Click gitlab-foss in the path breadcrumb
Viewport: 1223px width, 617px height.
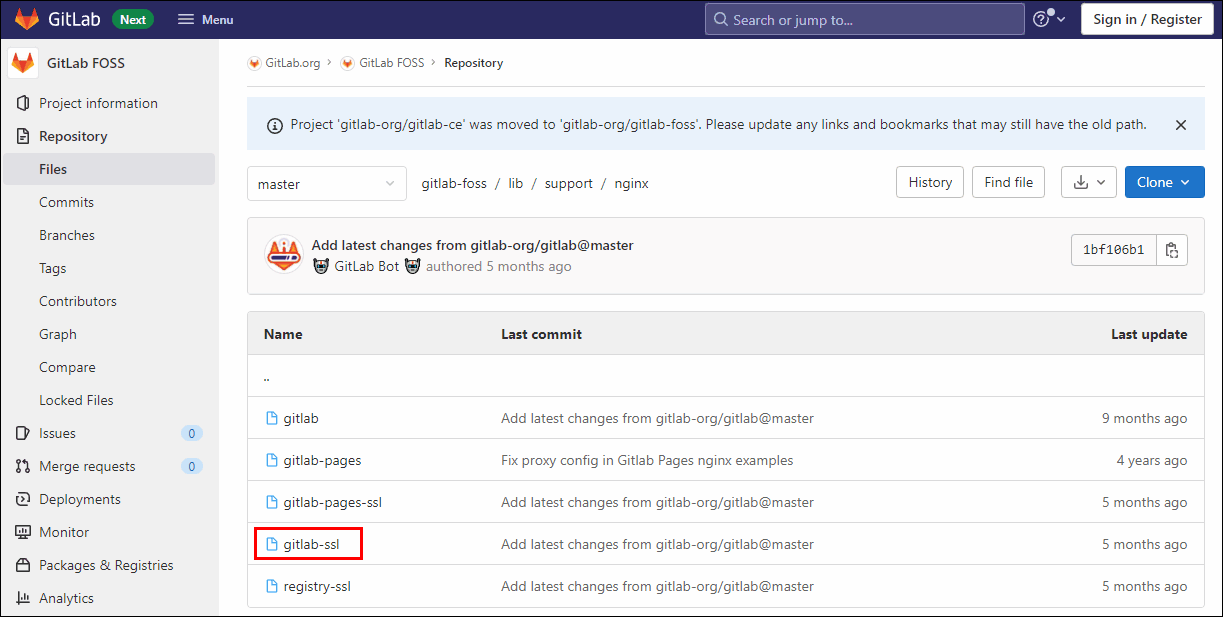[454, 183]
